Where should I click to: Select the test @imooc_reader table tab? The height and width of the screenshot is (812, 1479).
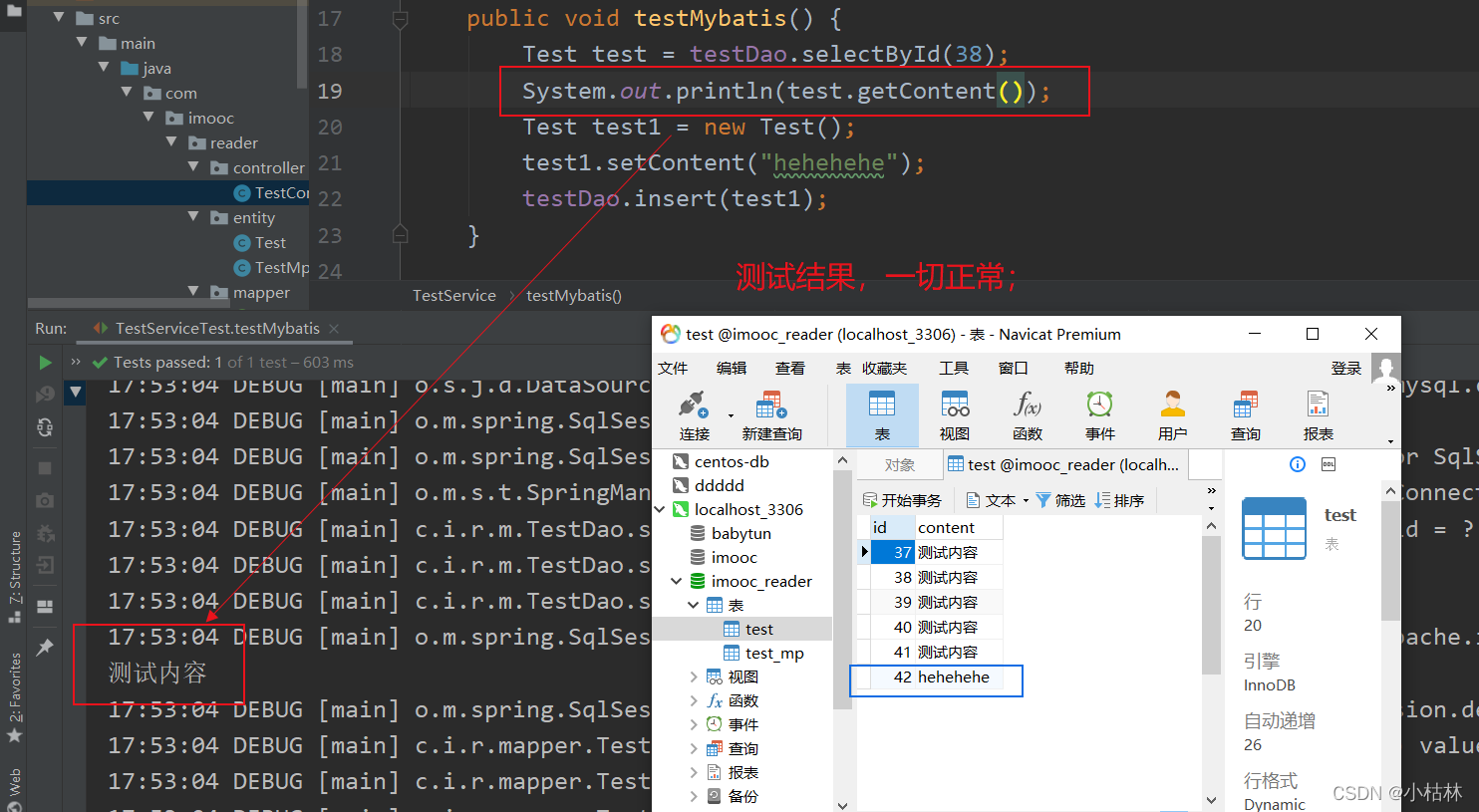[x=1064, y=464]
